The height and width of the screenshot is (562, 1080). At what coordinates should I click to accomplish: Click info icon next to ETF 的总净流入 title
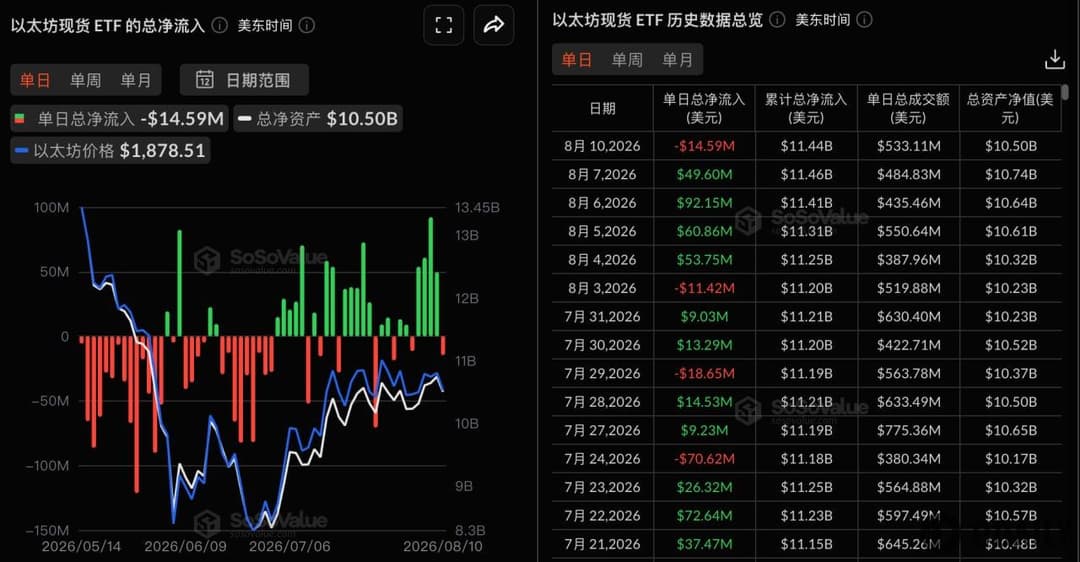220,25
